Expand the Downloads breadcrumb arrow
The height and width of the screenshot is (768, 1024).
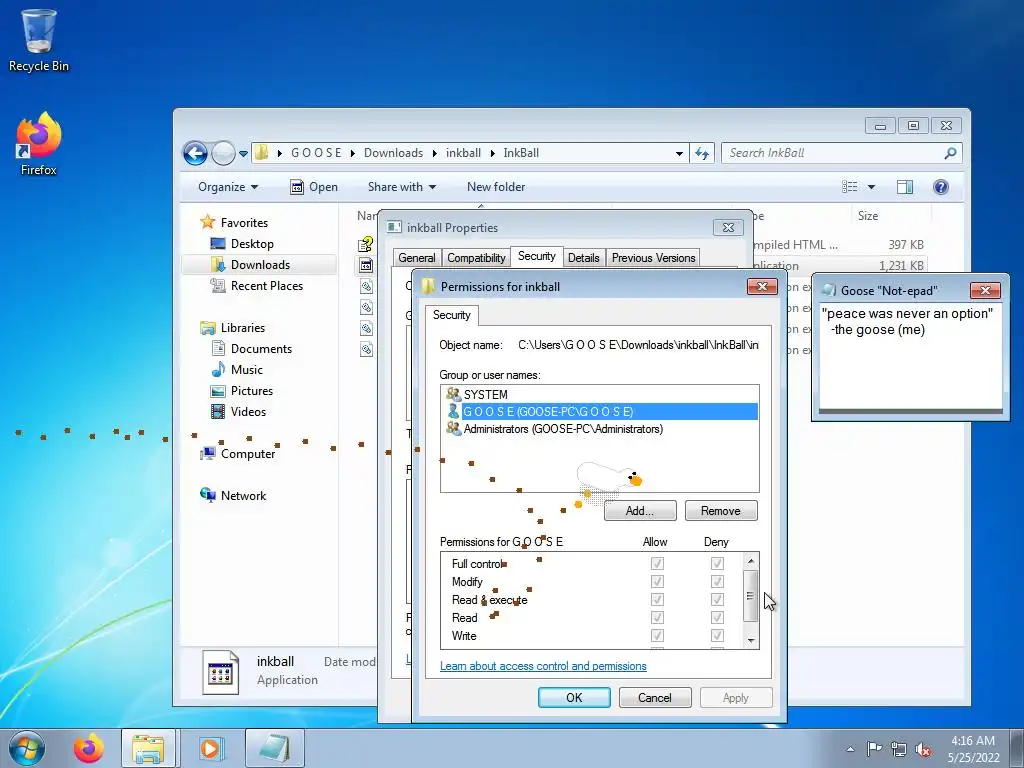click(x=434, y=153)
